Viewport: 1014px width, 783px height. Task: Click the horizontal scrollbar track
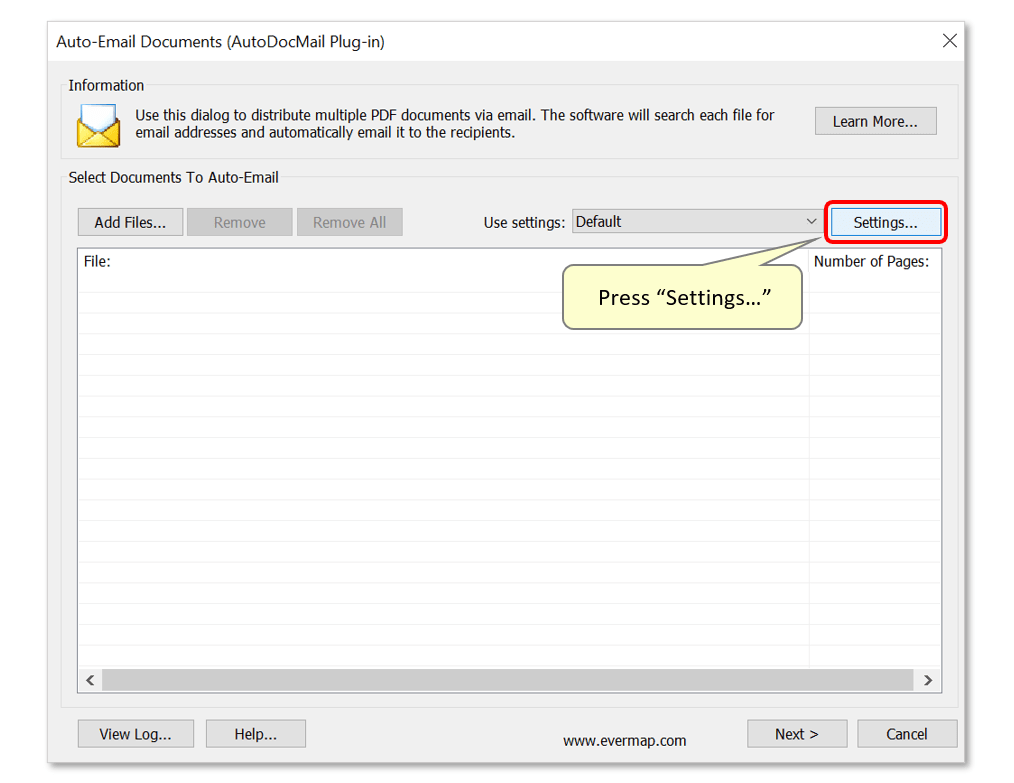point(508,680)
